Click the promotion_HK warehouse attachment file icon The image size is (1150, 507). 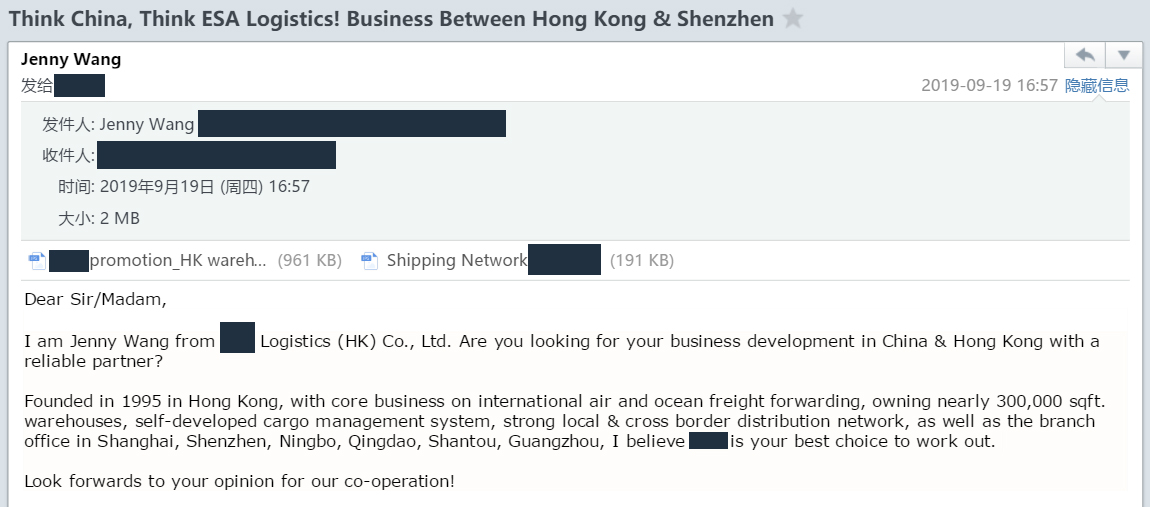click(x=38, y=261)
